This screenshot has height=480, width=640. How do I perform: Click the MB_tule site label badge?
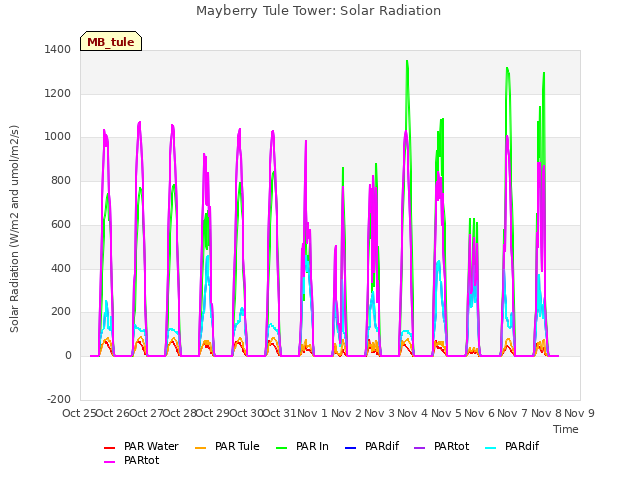click(x=111, y=41)
